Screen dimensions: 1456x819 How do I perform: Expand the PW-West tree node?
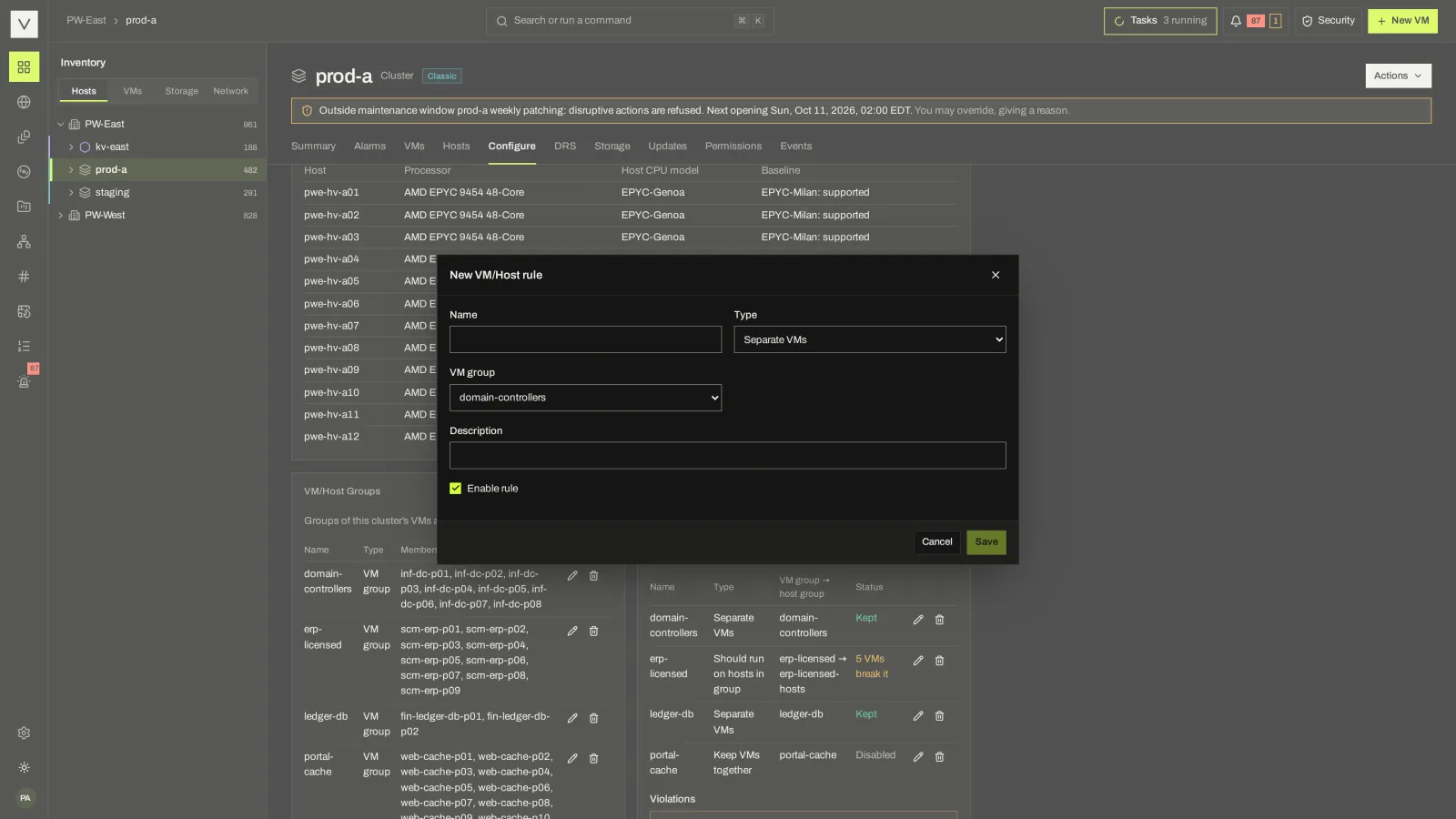61,216
